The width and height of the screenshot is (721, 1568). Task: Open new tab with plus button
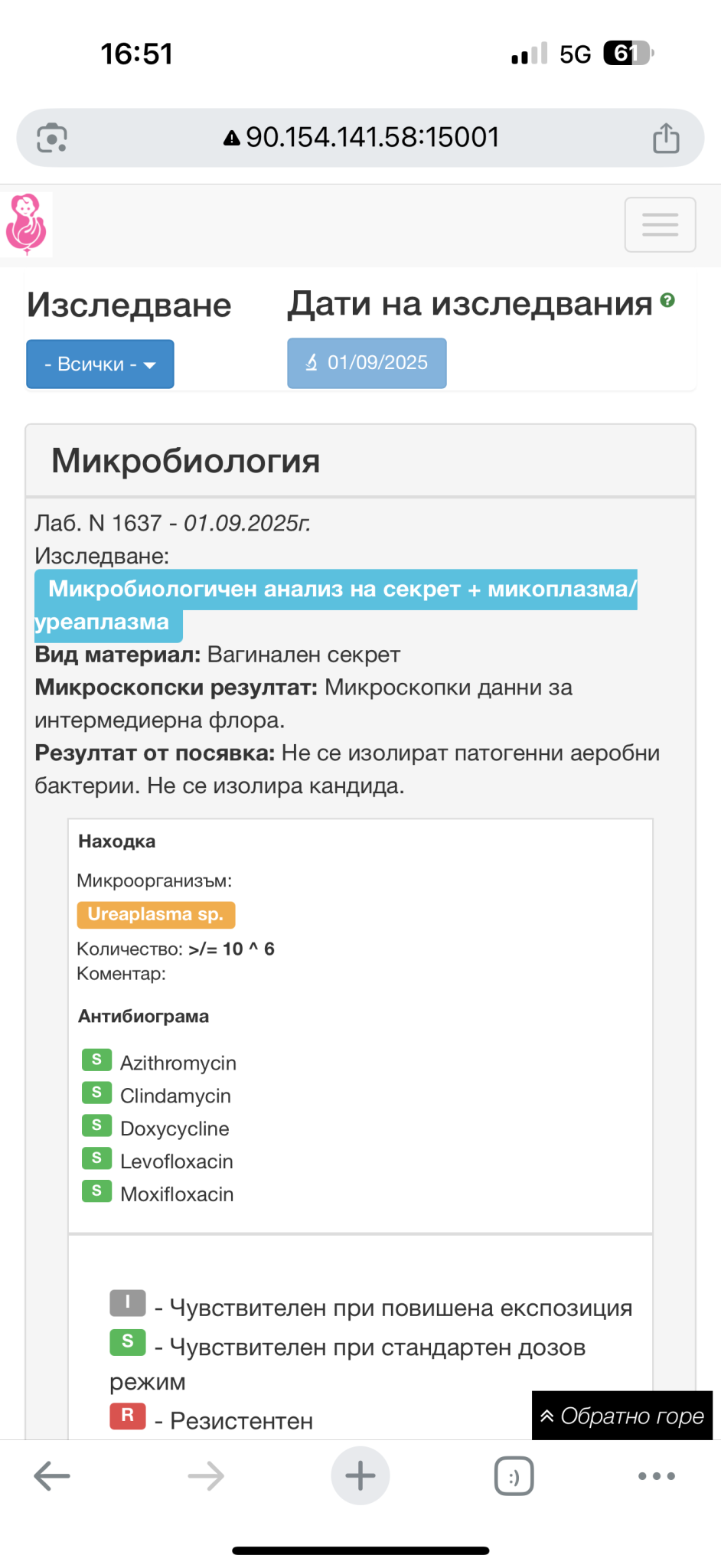pyautogui.click(x=360, y=1475)
